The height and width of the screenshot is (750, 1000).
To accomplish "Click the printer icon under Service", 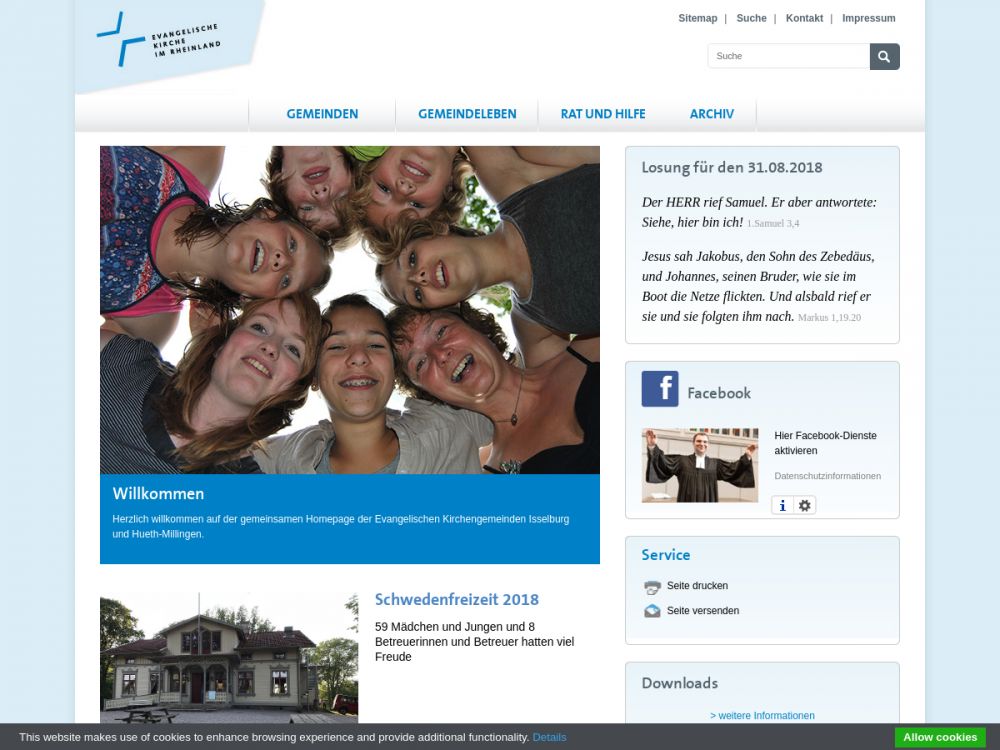I will coord(652,587).
